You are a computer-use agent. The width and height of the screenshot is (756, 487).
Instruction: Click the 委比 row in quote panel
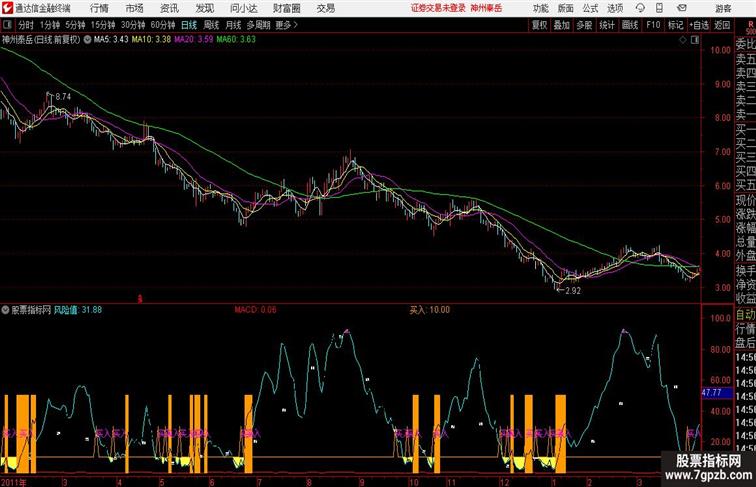[745, 45]
